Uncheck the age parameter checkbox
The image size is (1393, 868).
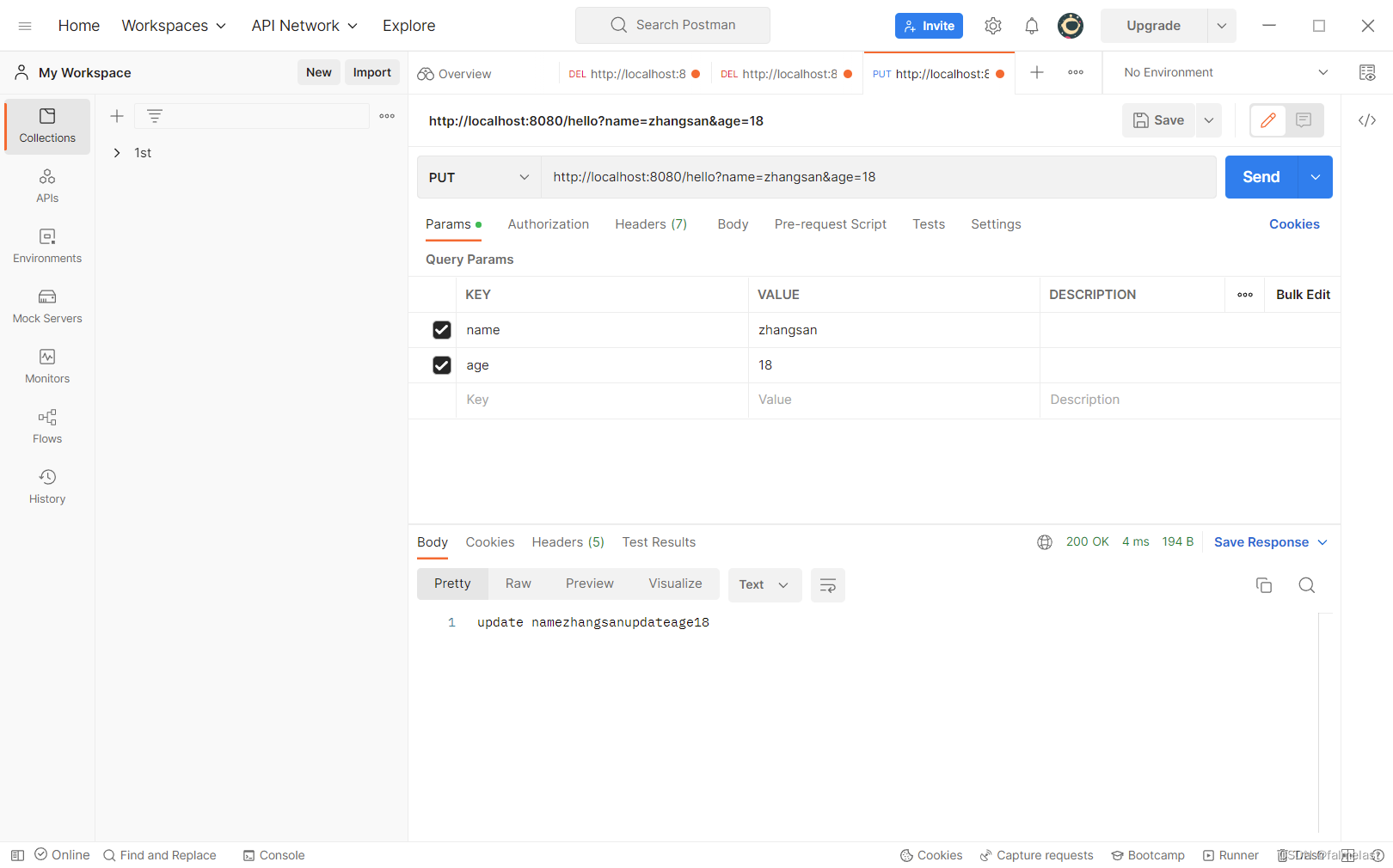(442, 365)
